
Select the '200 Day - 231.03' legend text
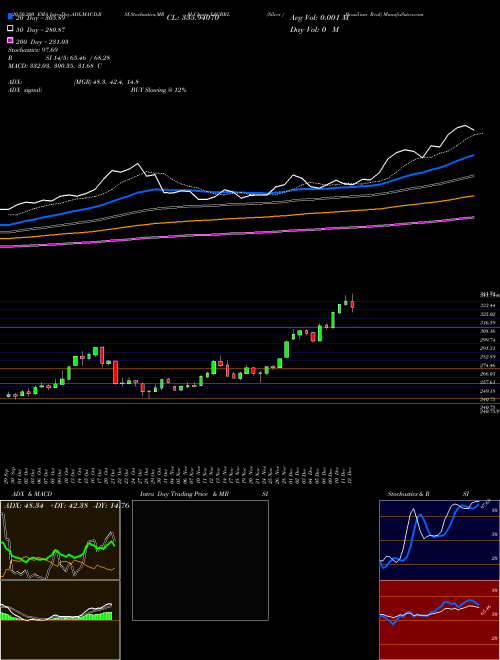(42, 42)
